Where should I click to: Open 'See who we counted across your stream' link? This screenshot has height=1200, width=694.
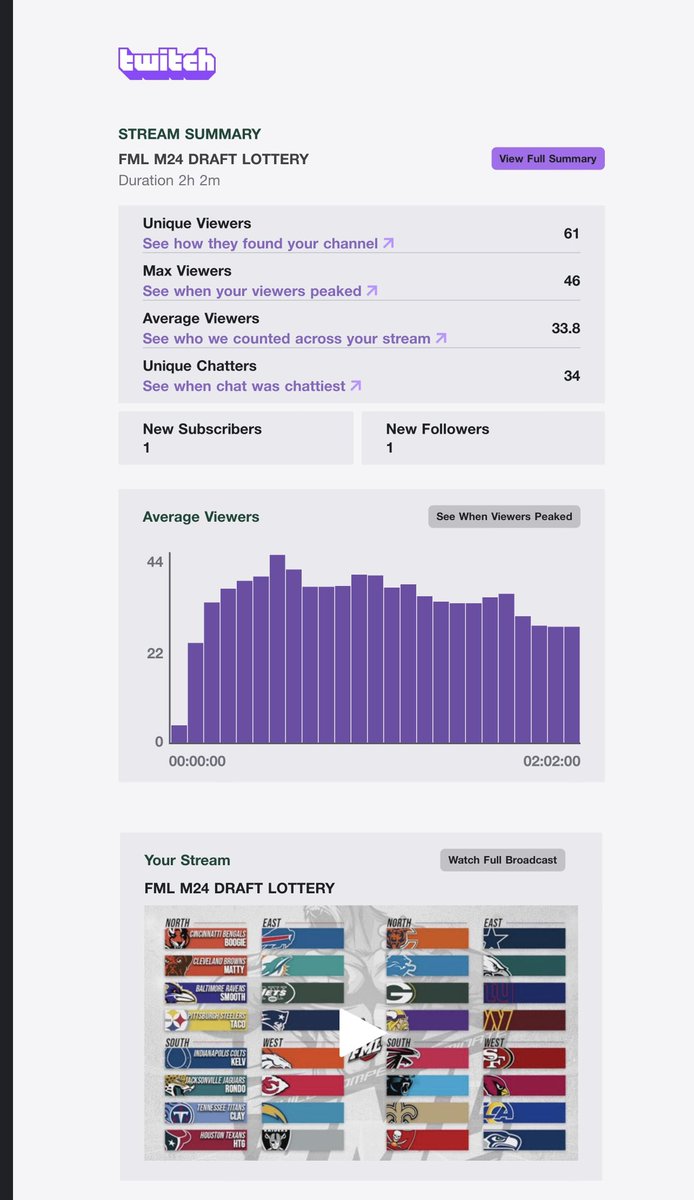coord(295,338)
